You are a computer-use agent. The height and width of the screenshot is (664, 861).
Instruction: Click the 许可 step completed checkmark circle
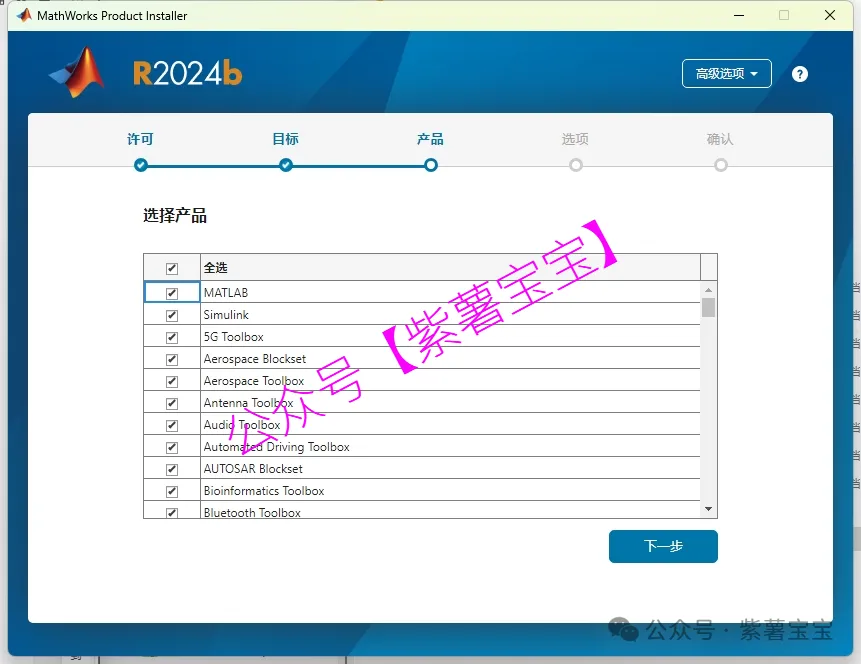click(141, 165)
